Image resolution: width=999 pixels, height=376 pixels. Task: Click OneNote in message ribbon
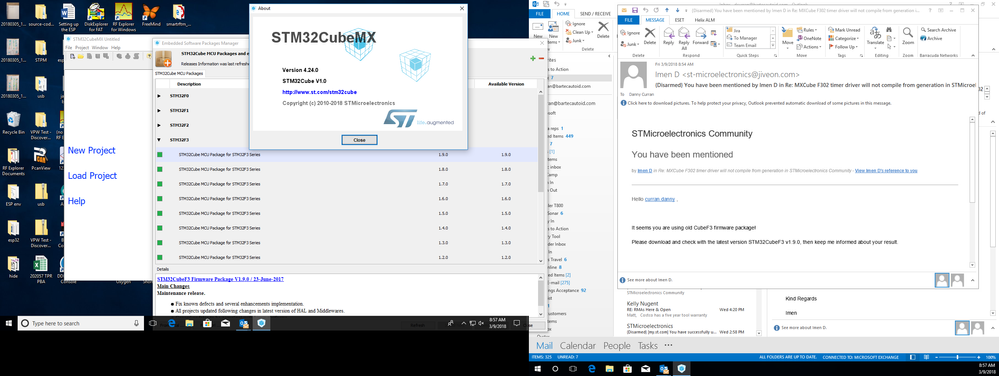(809, 38)
